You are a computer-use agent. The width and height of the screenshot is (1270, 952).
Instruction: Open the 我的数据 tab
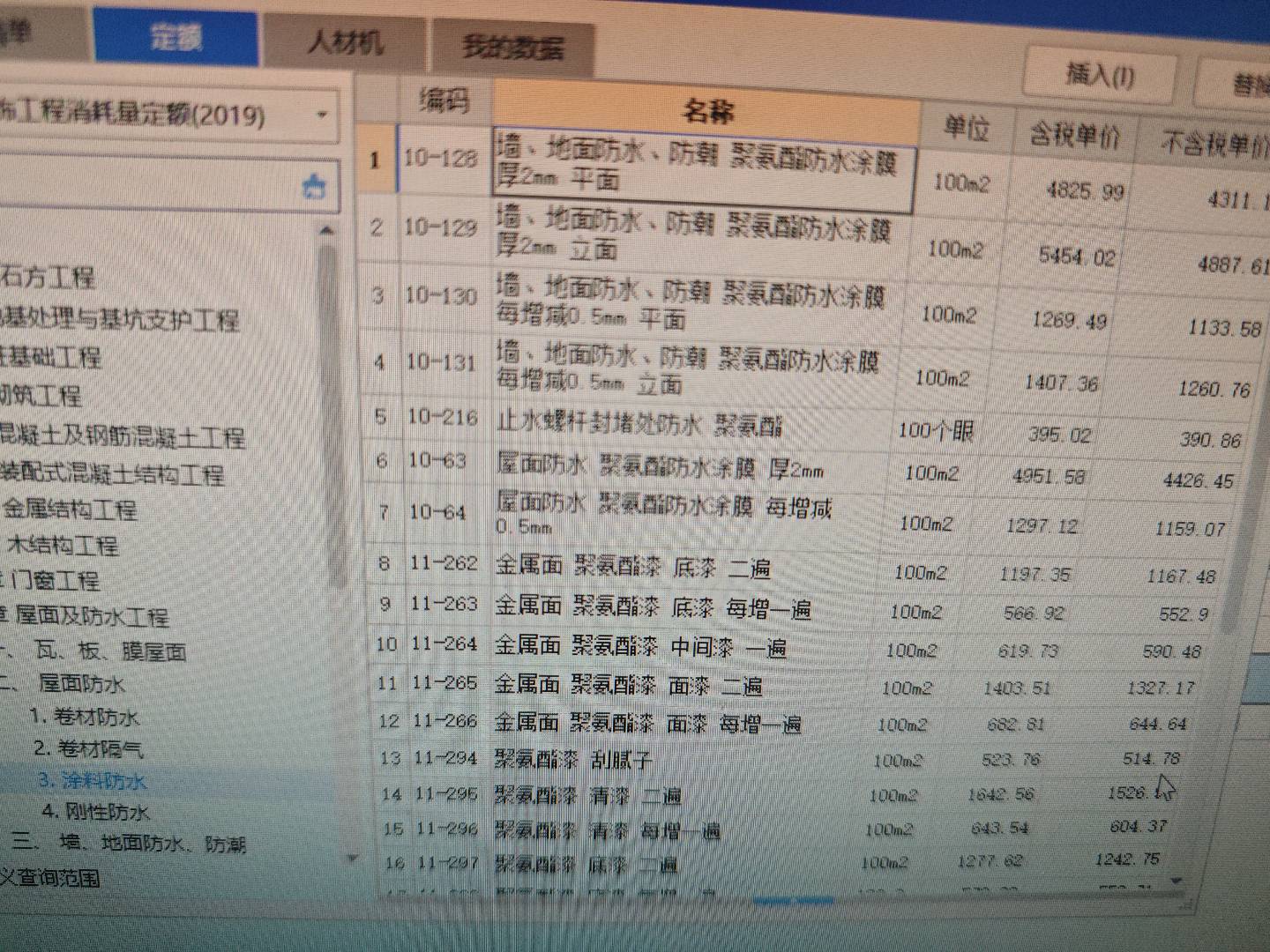point(512,48)
